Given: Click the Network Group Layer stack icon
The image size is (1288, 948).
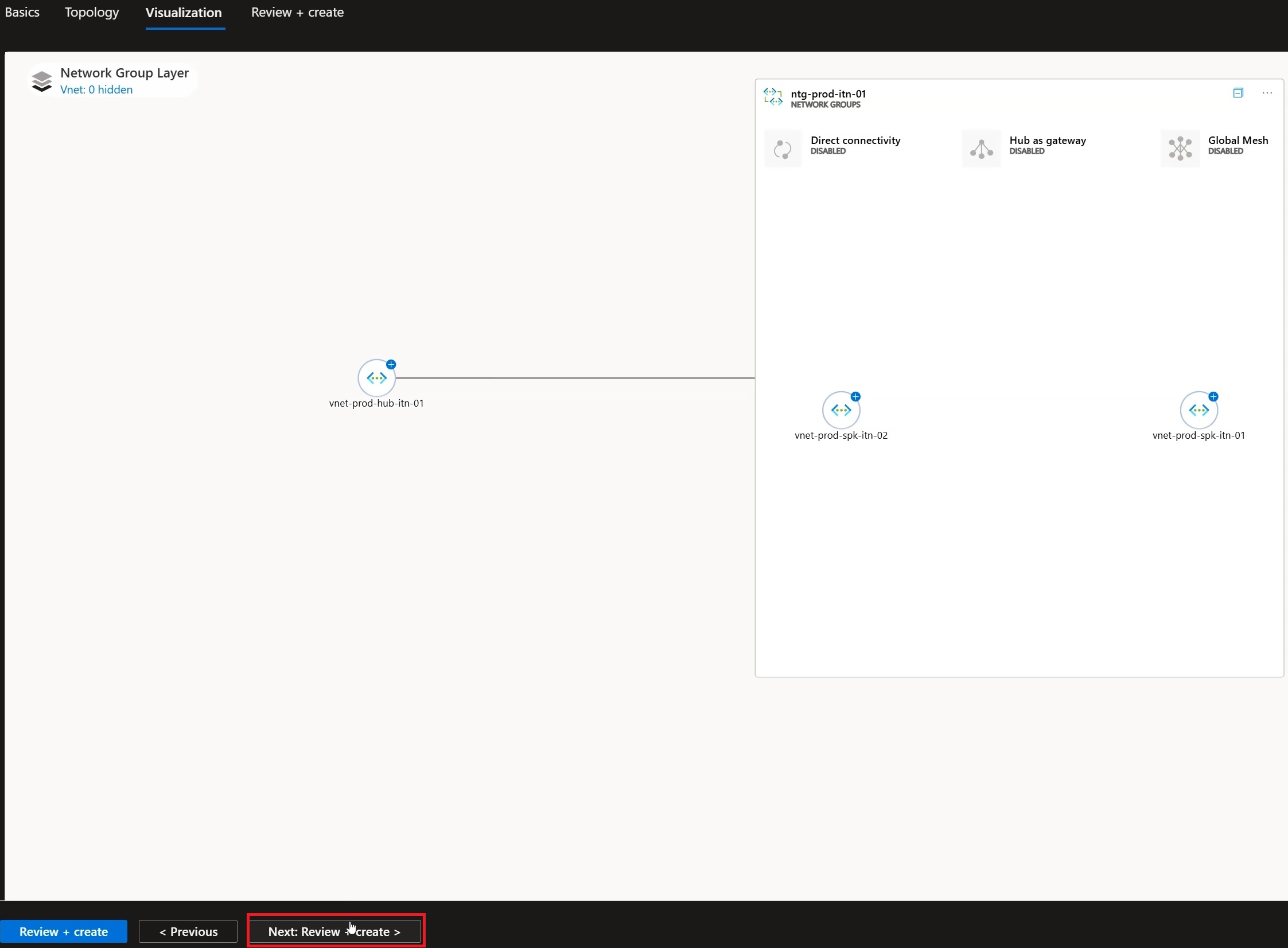Looking at the screenshot, I should [42, 81].
